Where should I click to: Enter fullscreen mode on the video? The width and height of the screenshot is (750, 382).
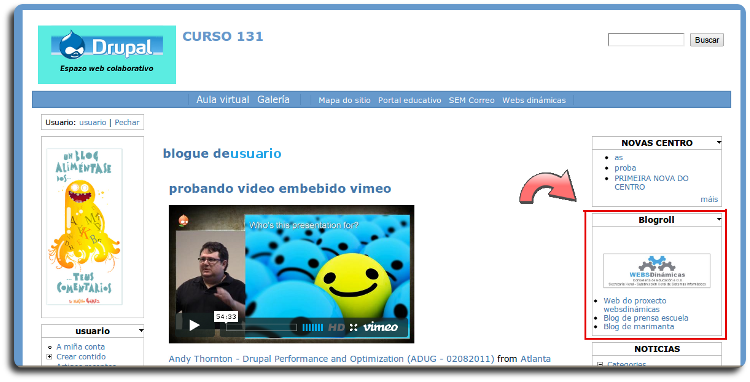tap(353, 327)
